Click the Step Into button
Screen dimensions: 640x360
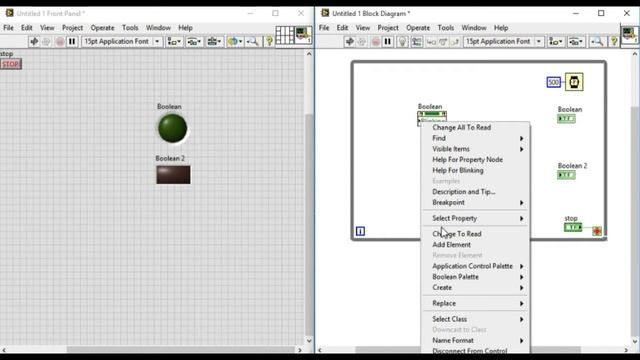(x=431, y=42)
